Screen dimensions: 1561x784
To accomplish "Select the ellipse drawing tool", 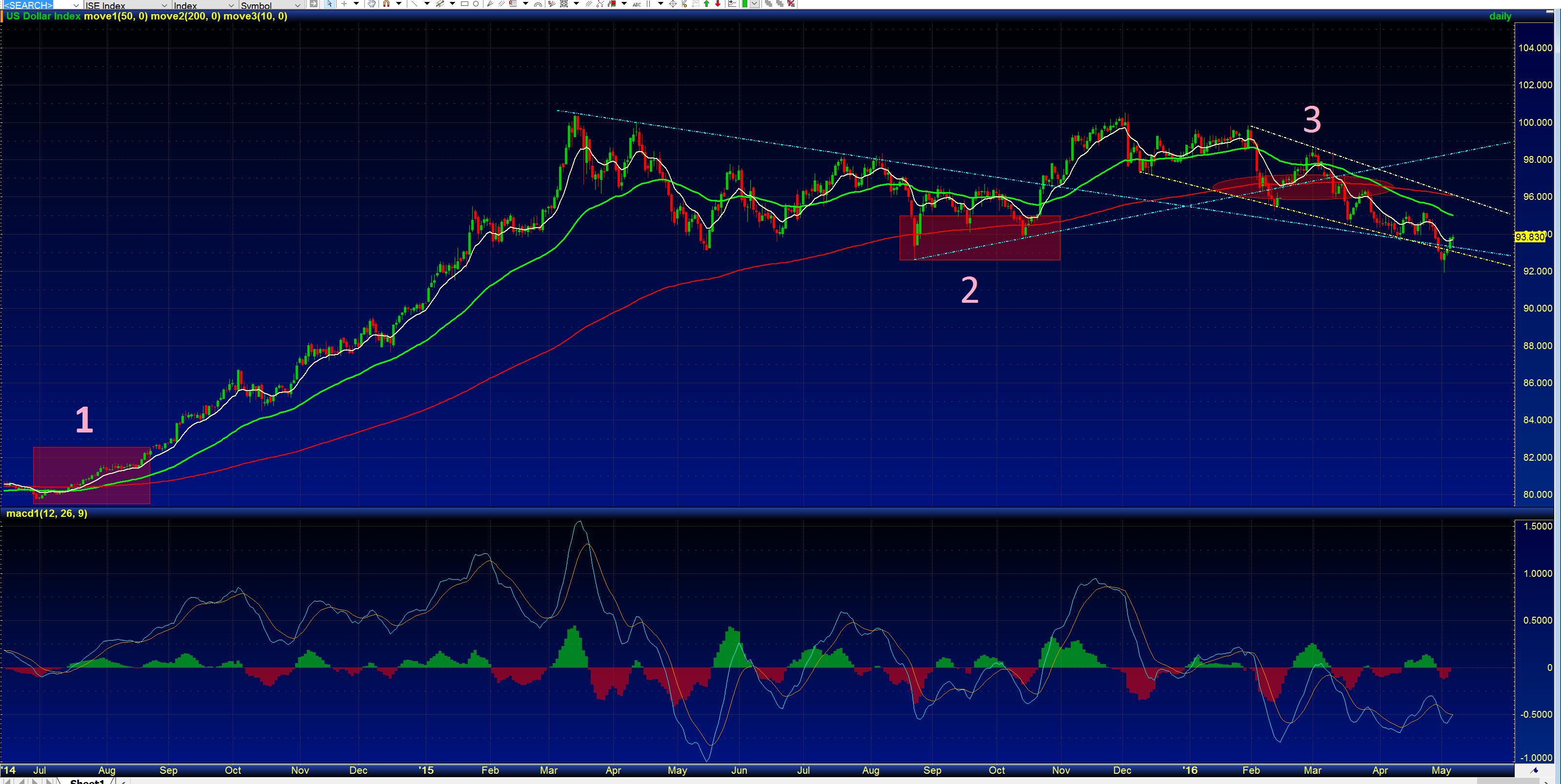I will (x=476, y=4).
